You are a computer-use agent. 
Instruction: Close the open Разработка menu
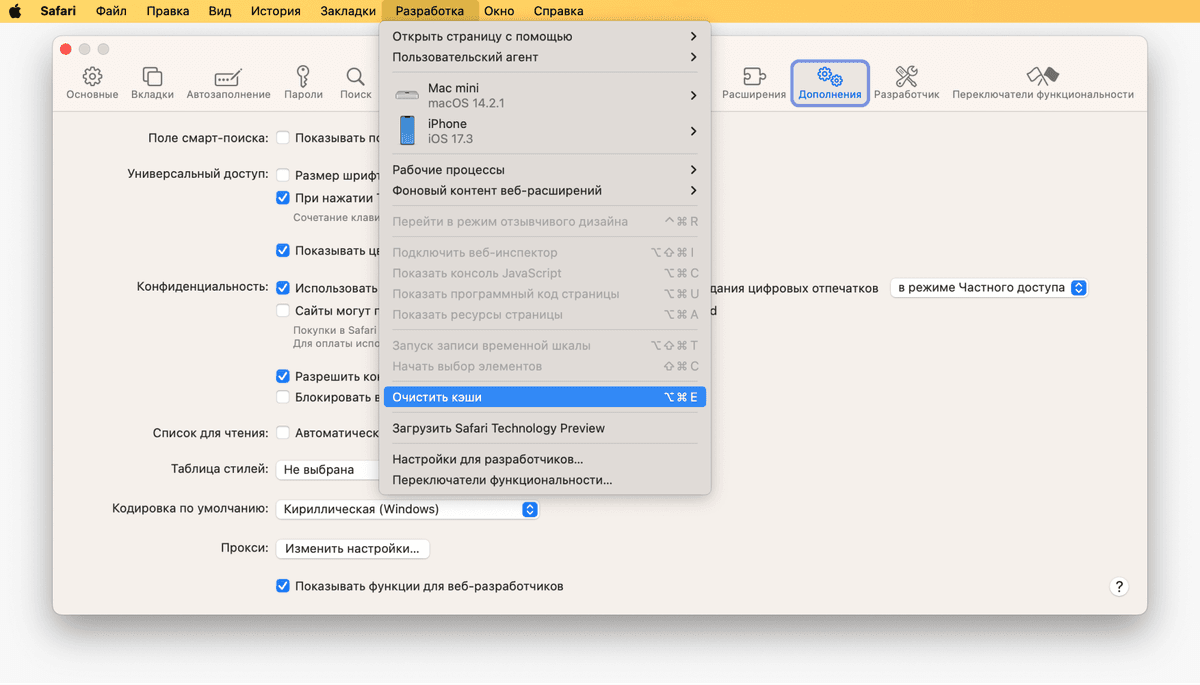click(429, 11)
